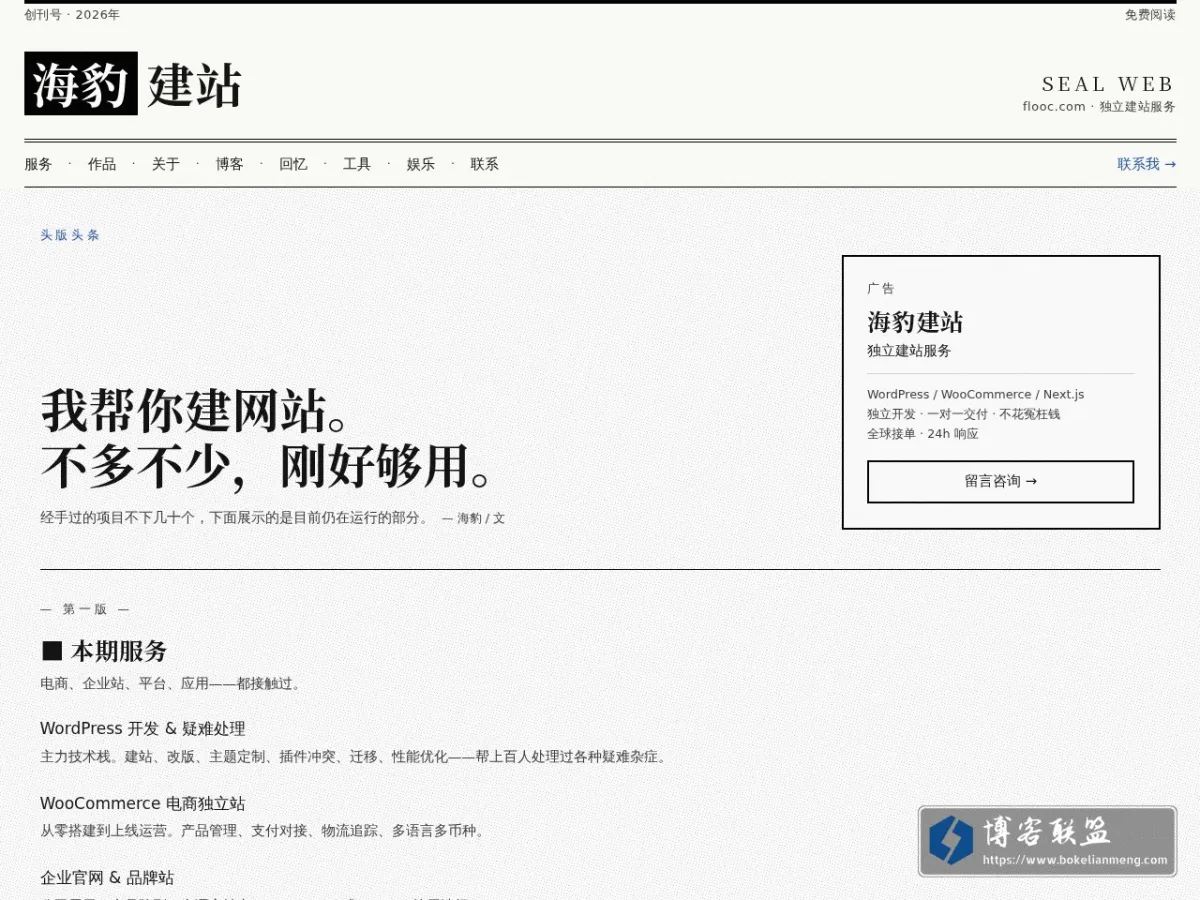Viewport: 1200px width, 900px height.
Task: Click the 海豹建站 title in ad box
Action: coord(915,322)
